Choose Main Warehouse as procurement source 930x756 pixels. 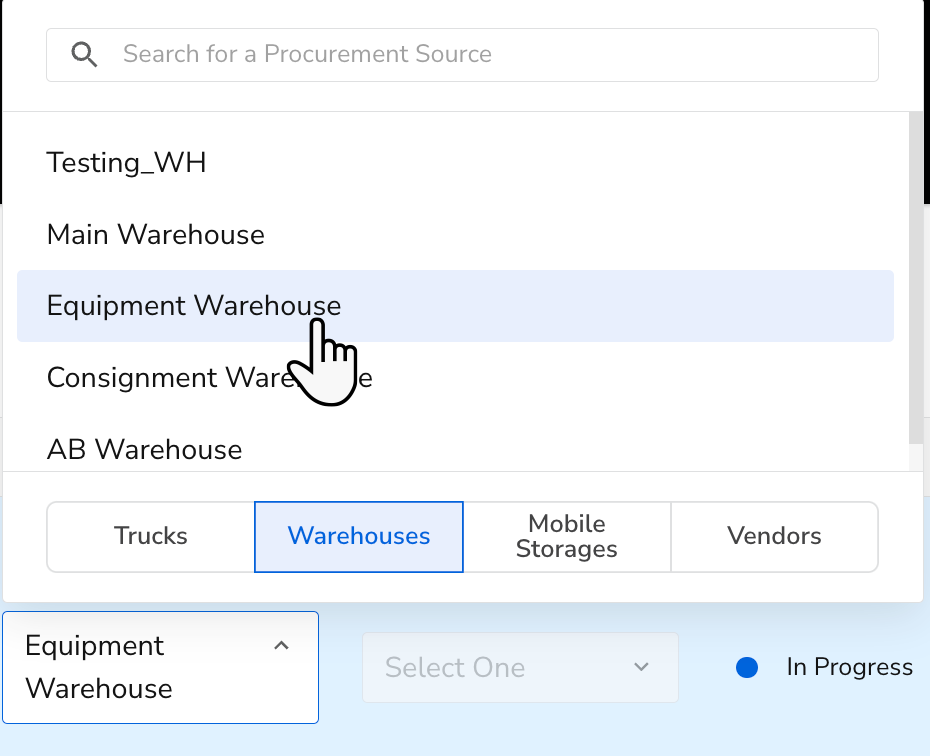(155, 234)
